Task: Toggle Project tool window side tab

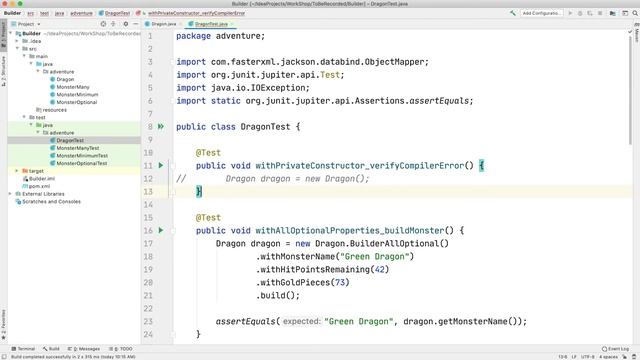Action: click(4, 36)
